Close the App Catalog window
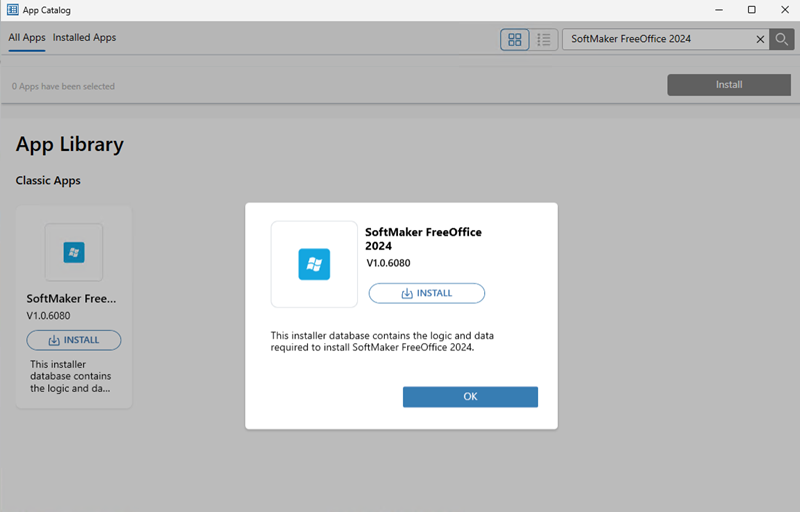 point(784,10)
